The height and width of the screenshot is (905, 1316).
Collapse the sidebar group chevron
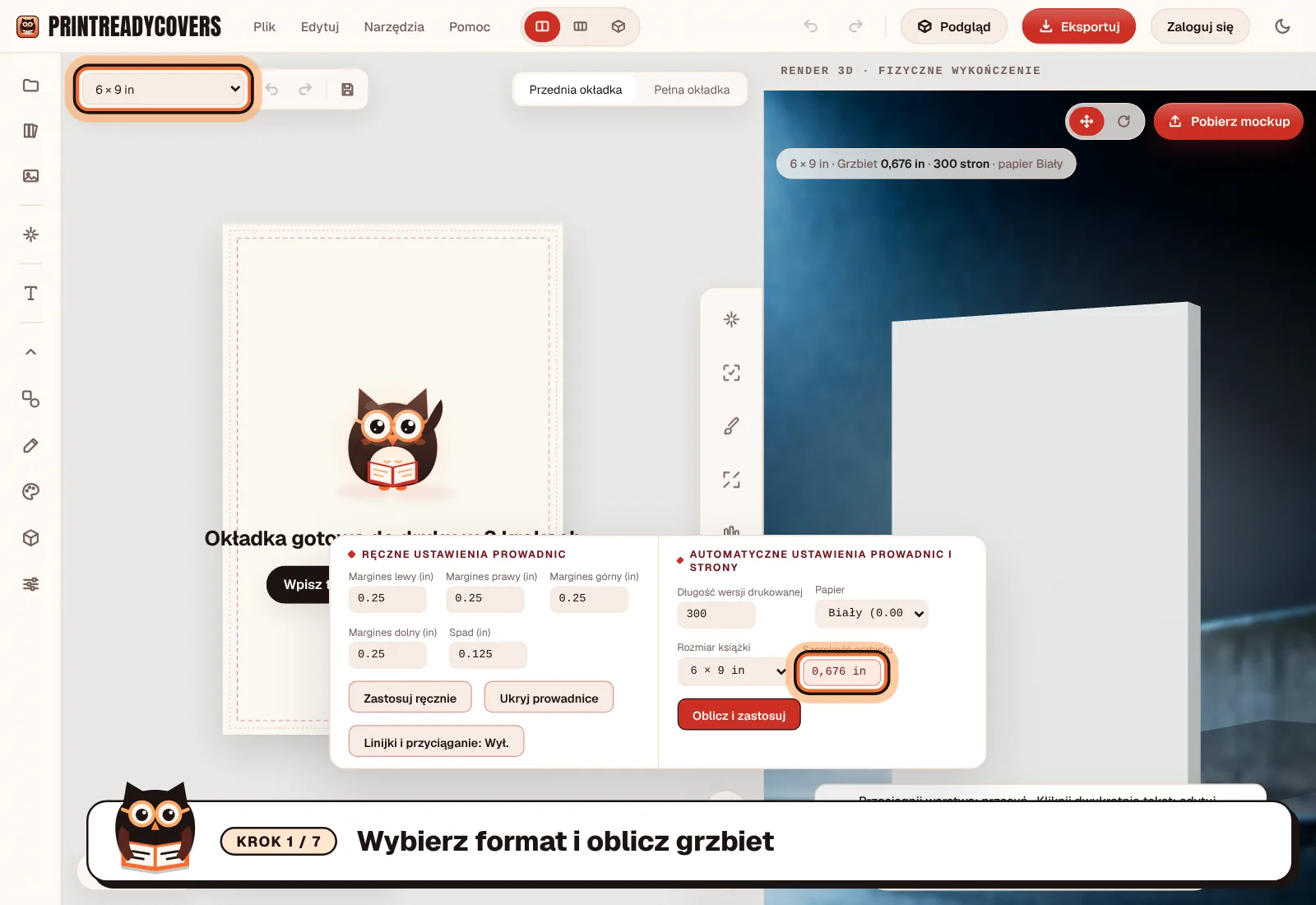click(30, 352)
